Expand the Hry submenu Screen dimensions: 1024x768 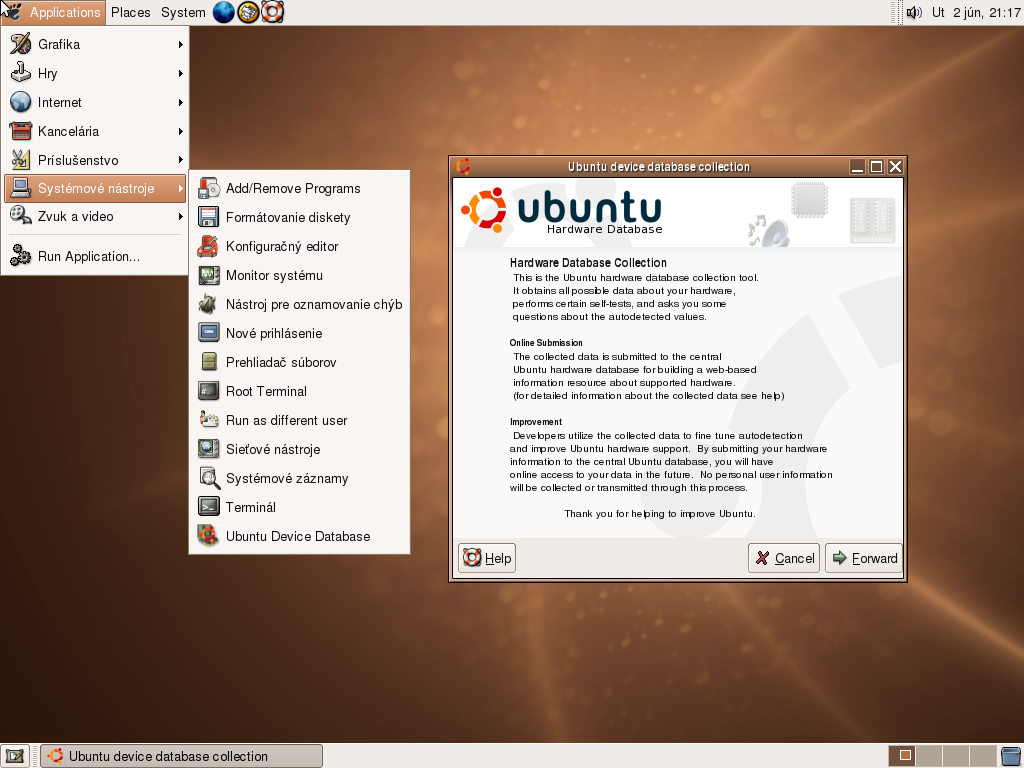click(x=96, y=73)
